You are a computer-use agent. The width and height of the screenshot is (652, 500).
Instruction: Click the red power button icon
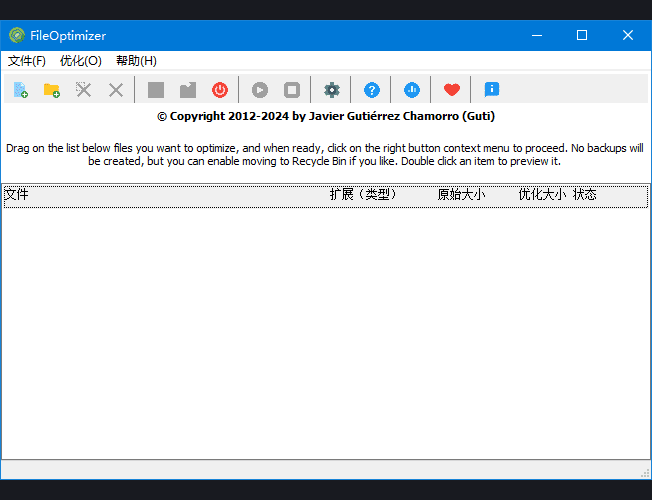coord(220,90)
